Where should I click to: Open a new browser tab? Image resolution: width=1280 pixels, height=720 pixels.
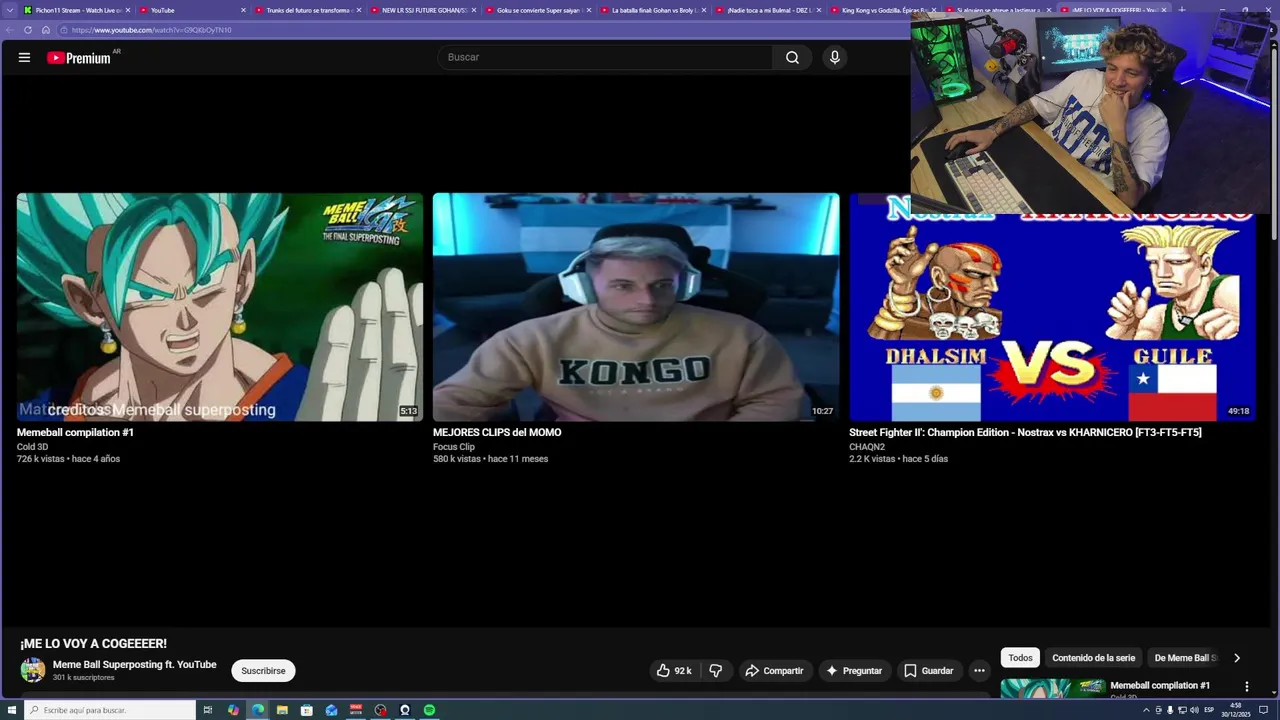click(x=1182, y=10)
